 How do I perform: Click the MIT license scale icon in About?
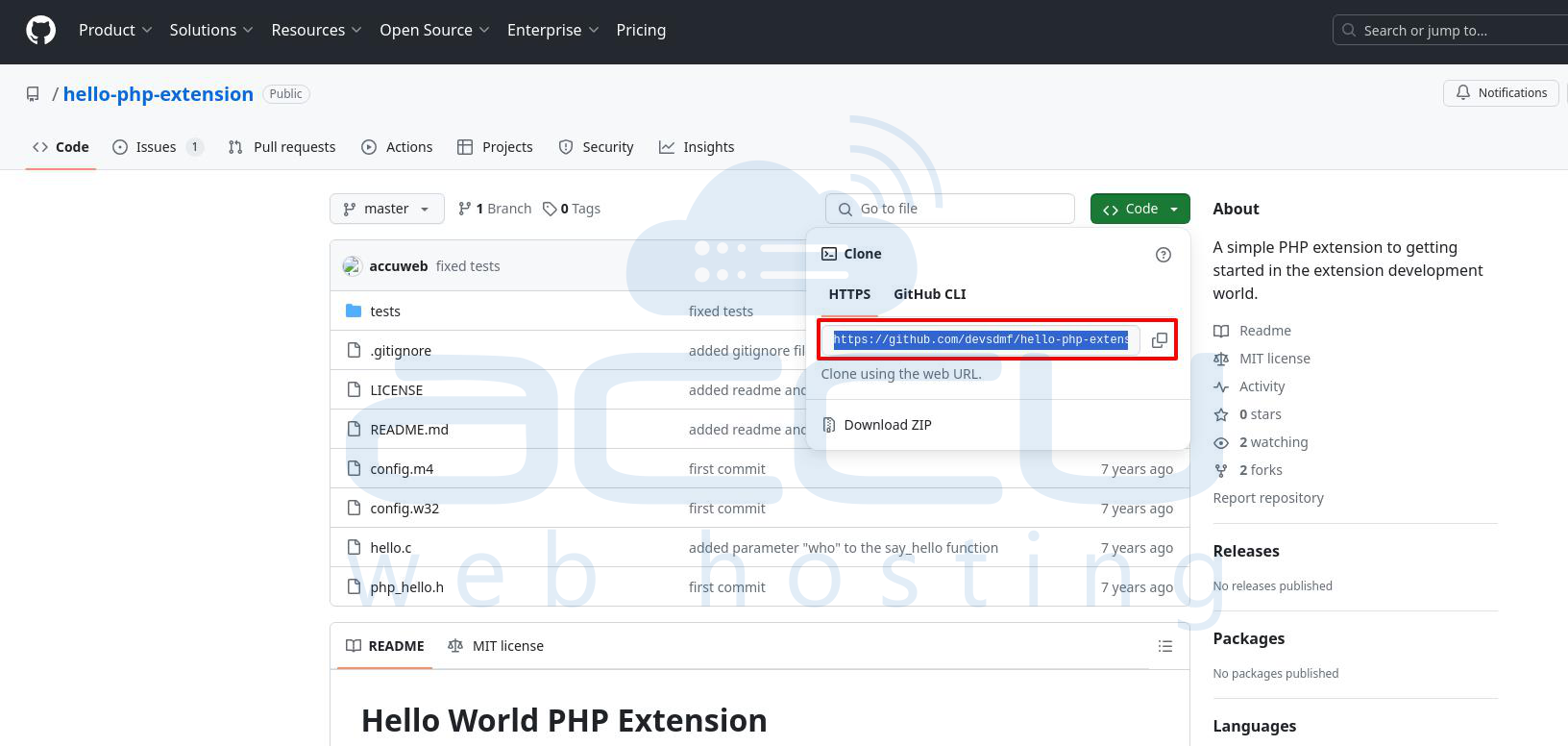click(x=1221, y=360)
